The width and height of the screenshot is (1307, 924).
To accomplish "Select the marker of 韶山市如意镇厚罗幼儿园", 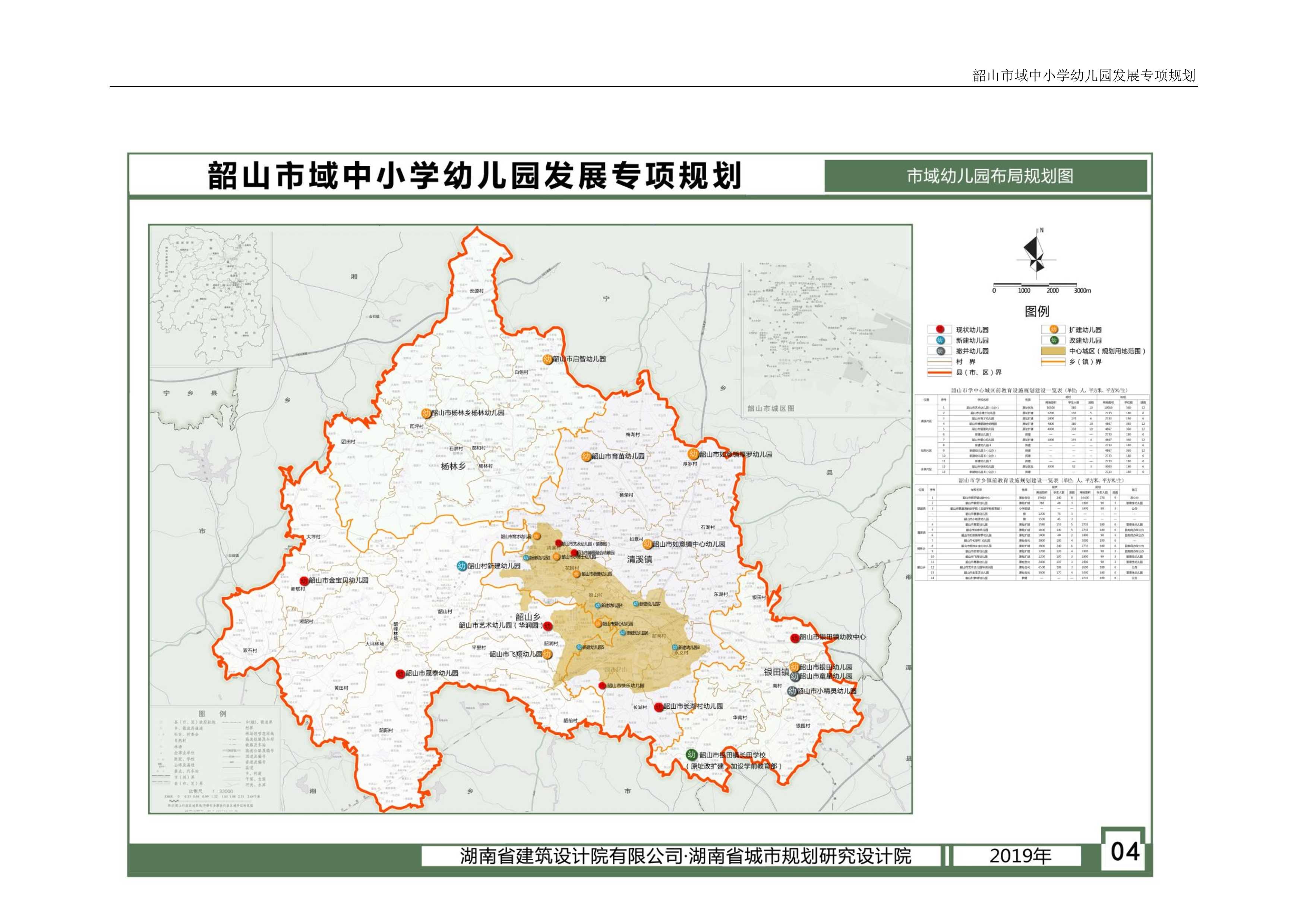I will click(693, 454).
